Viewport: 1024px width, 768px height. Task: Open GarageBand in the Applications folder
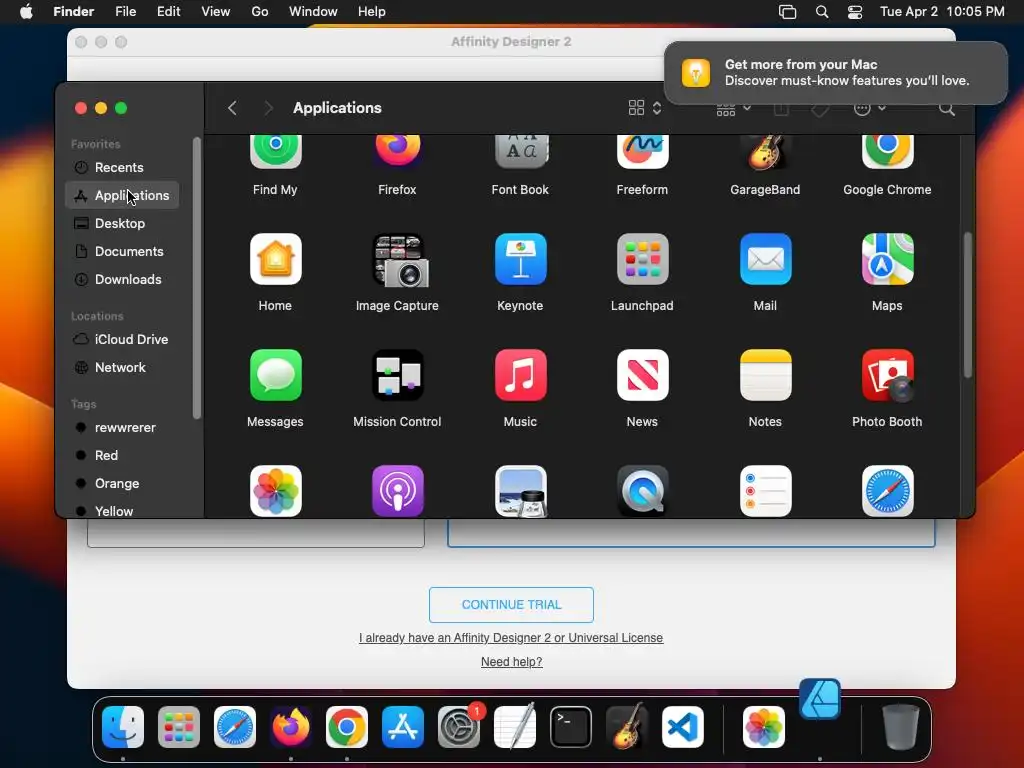pos(765,152)
